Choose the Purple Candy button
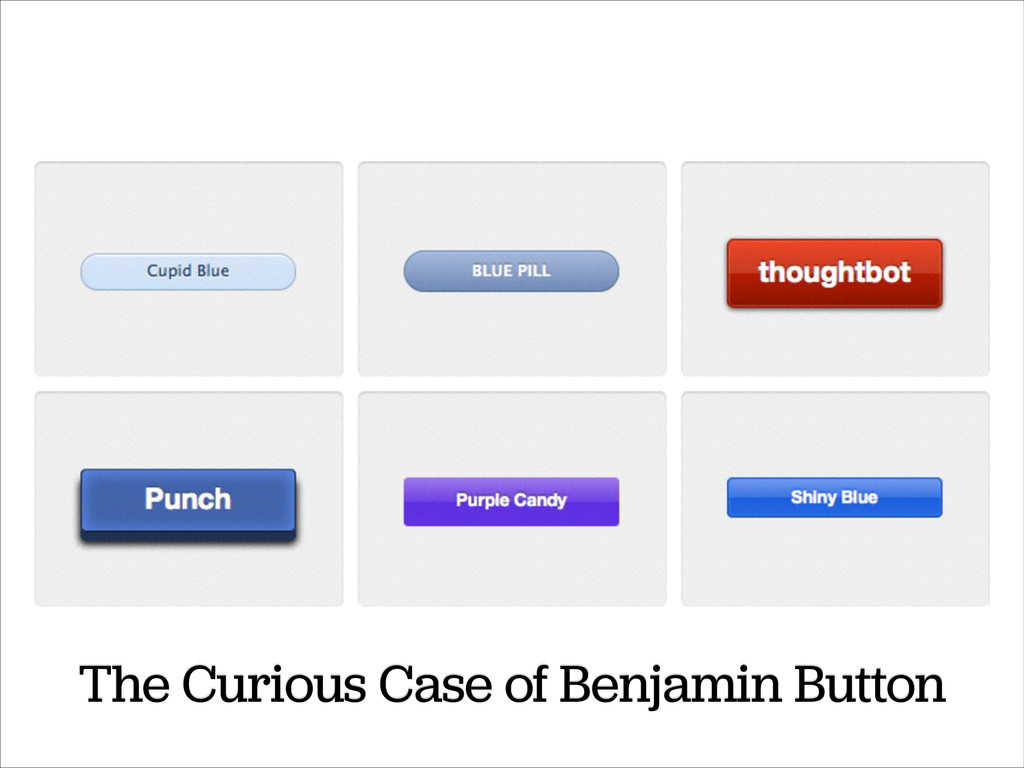Screen dimensions: 1024x768 click(x=511, y=502)
